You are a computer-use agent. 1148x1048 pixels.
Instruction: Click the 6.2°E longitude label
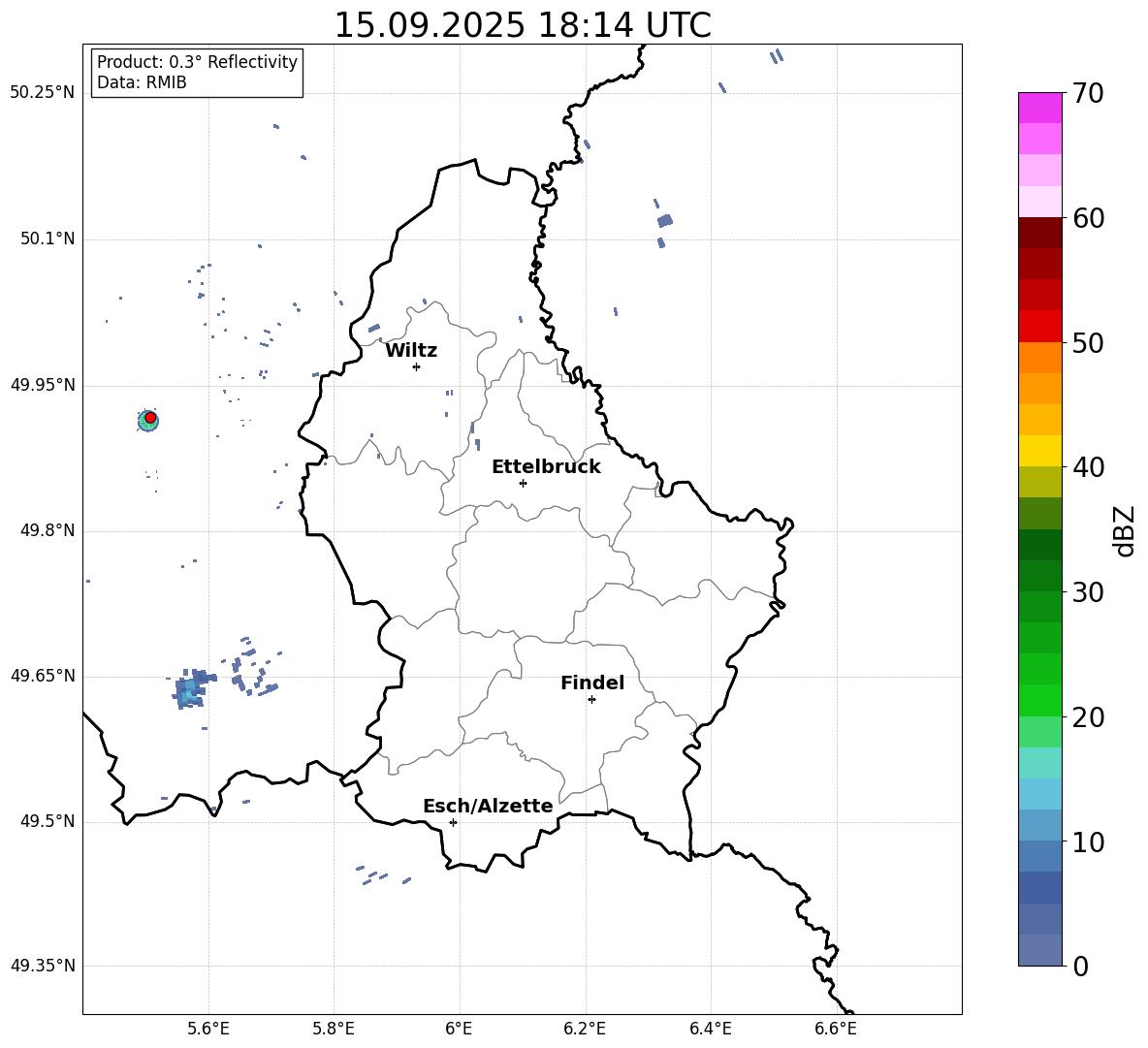585,1029
